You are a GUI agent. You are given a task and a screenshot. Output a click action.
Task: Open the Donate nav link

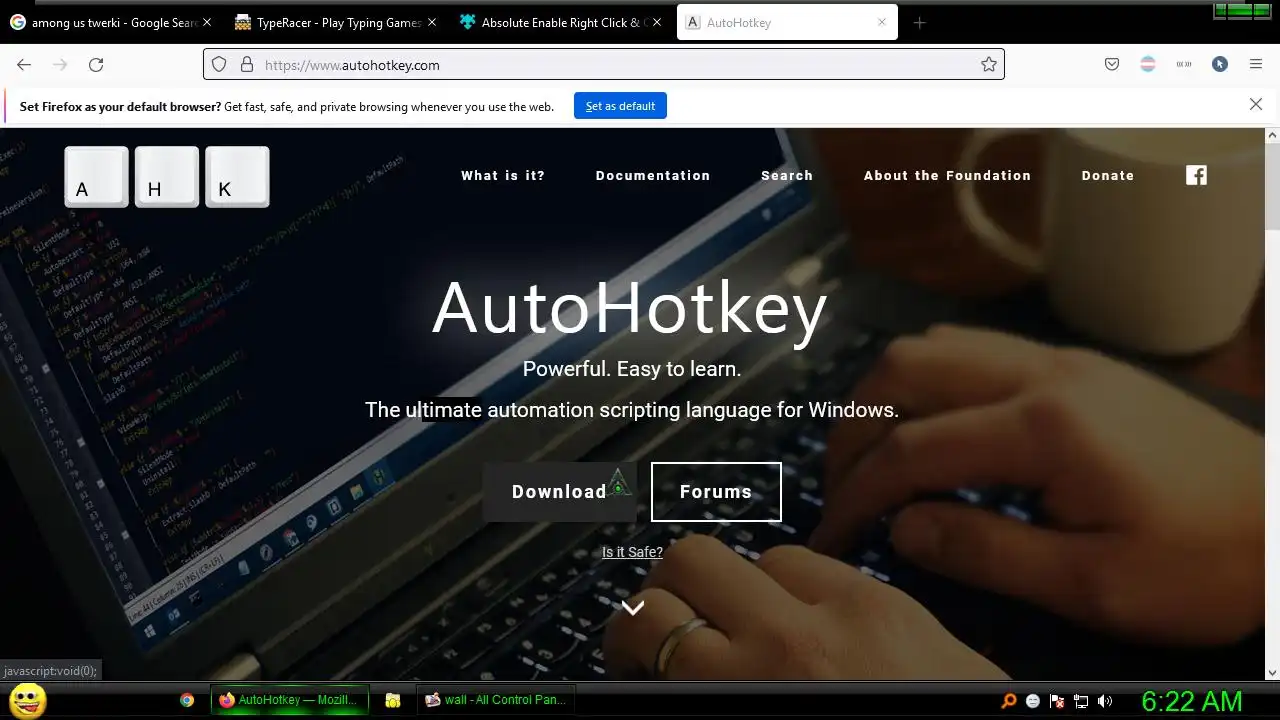1108,175
